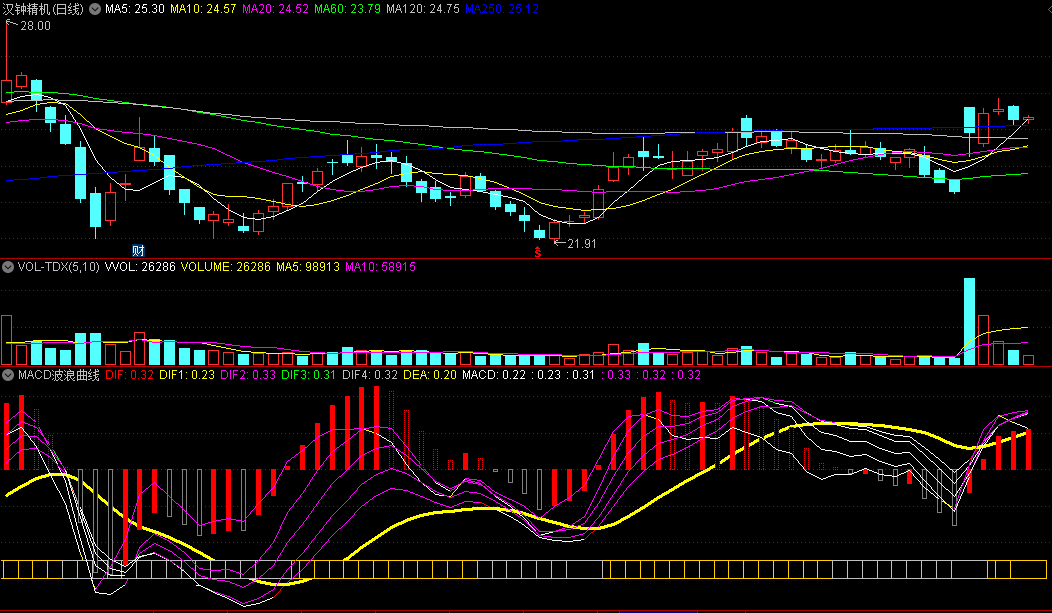Screen dimensions: 1052x613
Task: Click the volume MA5: 98913 value
Action: point(308,267)
